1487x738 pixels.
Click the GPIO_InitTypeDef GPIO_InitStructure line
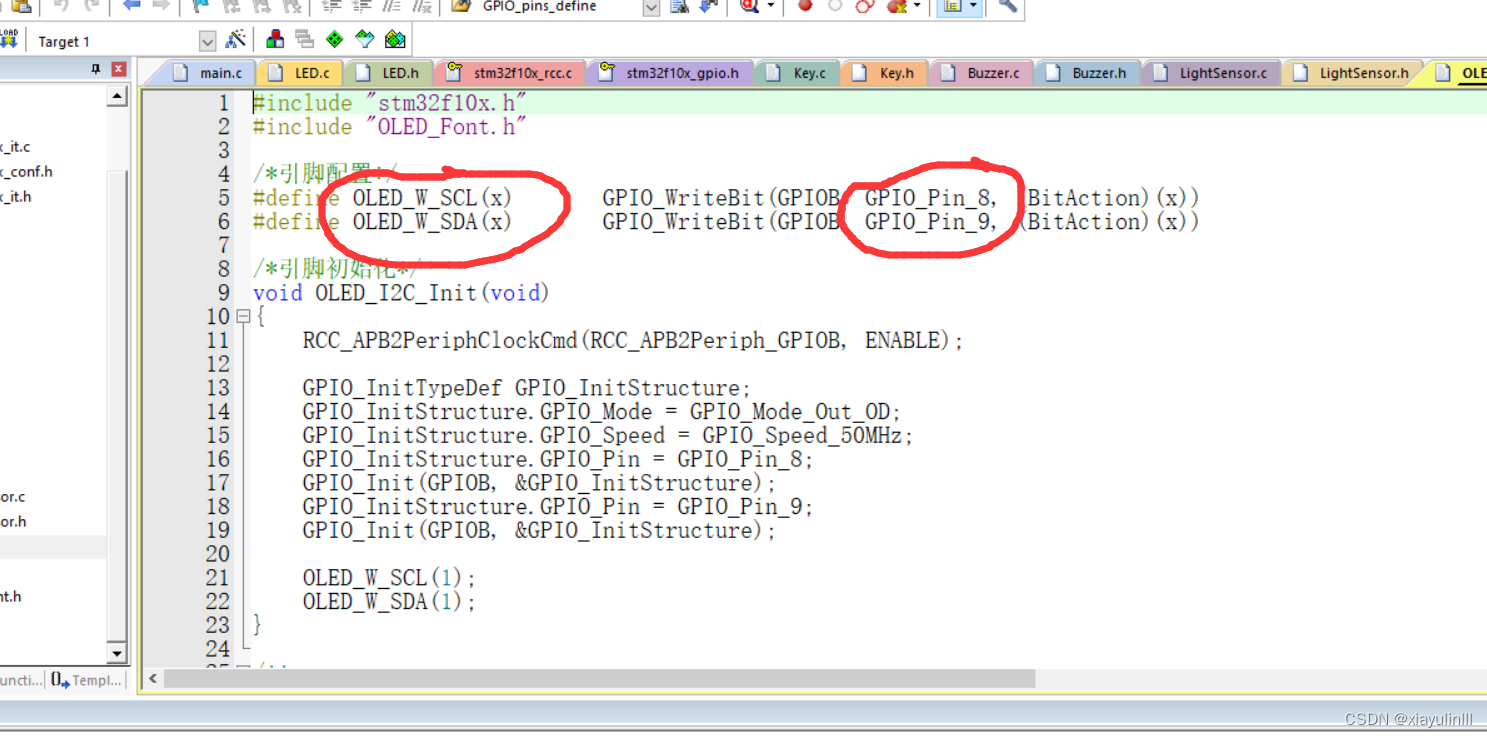(x=526, y=388)
